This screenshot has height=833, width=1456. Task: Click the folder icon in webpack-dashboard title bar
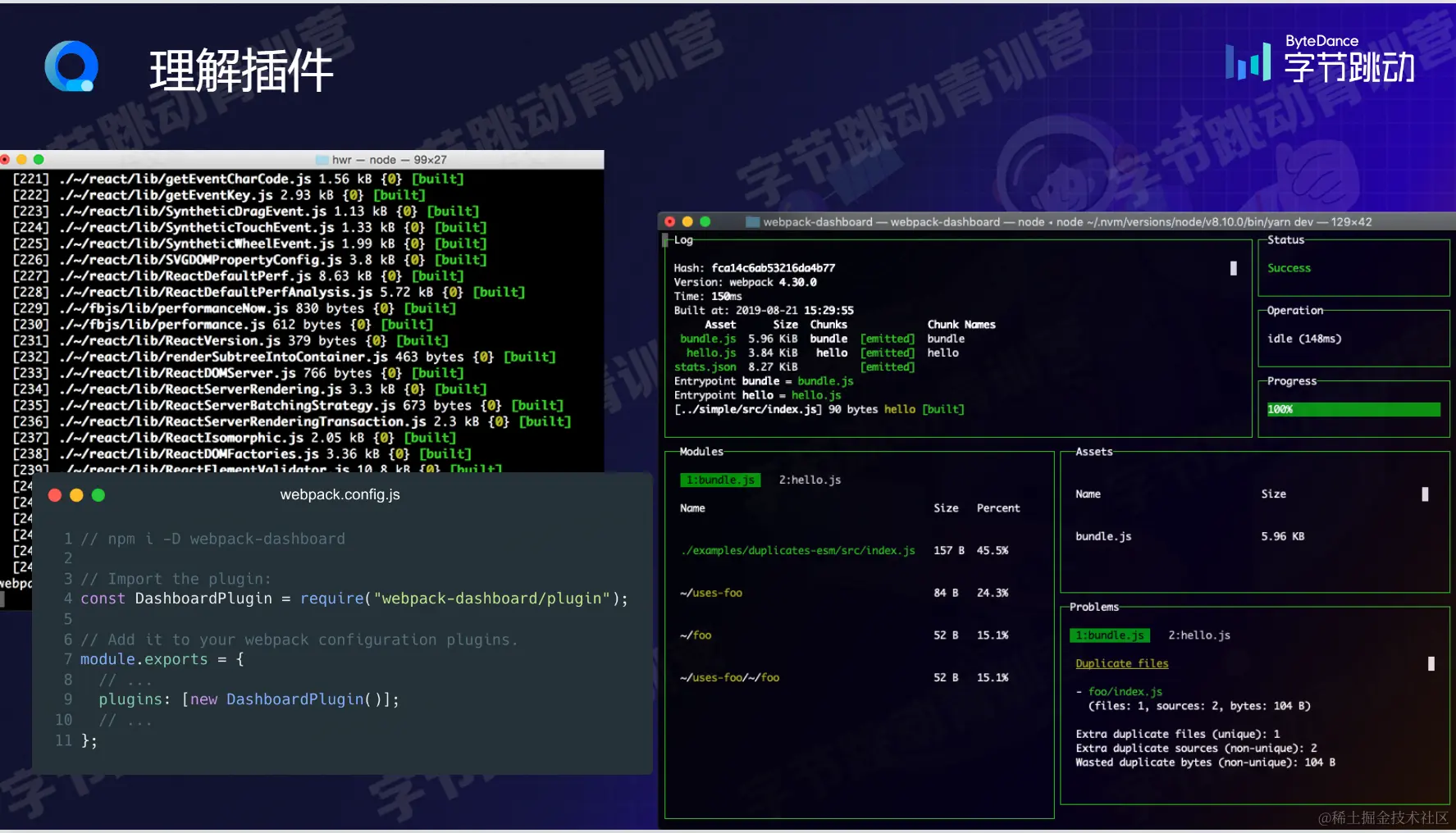pyautogui.click(x=752, y=222)
